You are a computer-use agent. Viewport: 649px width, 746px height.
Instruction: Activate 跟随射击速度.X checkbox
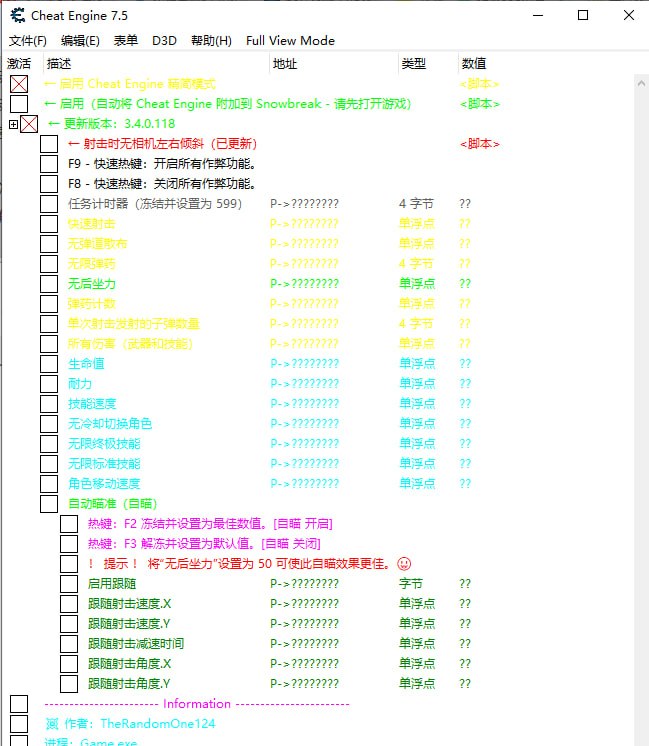[x=69, y=604]
